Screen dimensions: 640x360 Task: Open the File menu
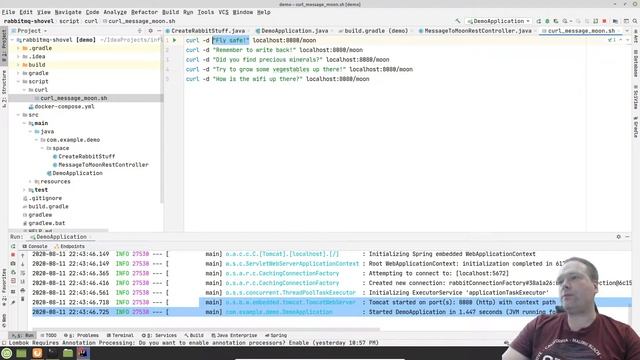[8, 12]
